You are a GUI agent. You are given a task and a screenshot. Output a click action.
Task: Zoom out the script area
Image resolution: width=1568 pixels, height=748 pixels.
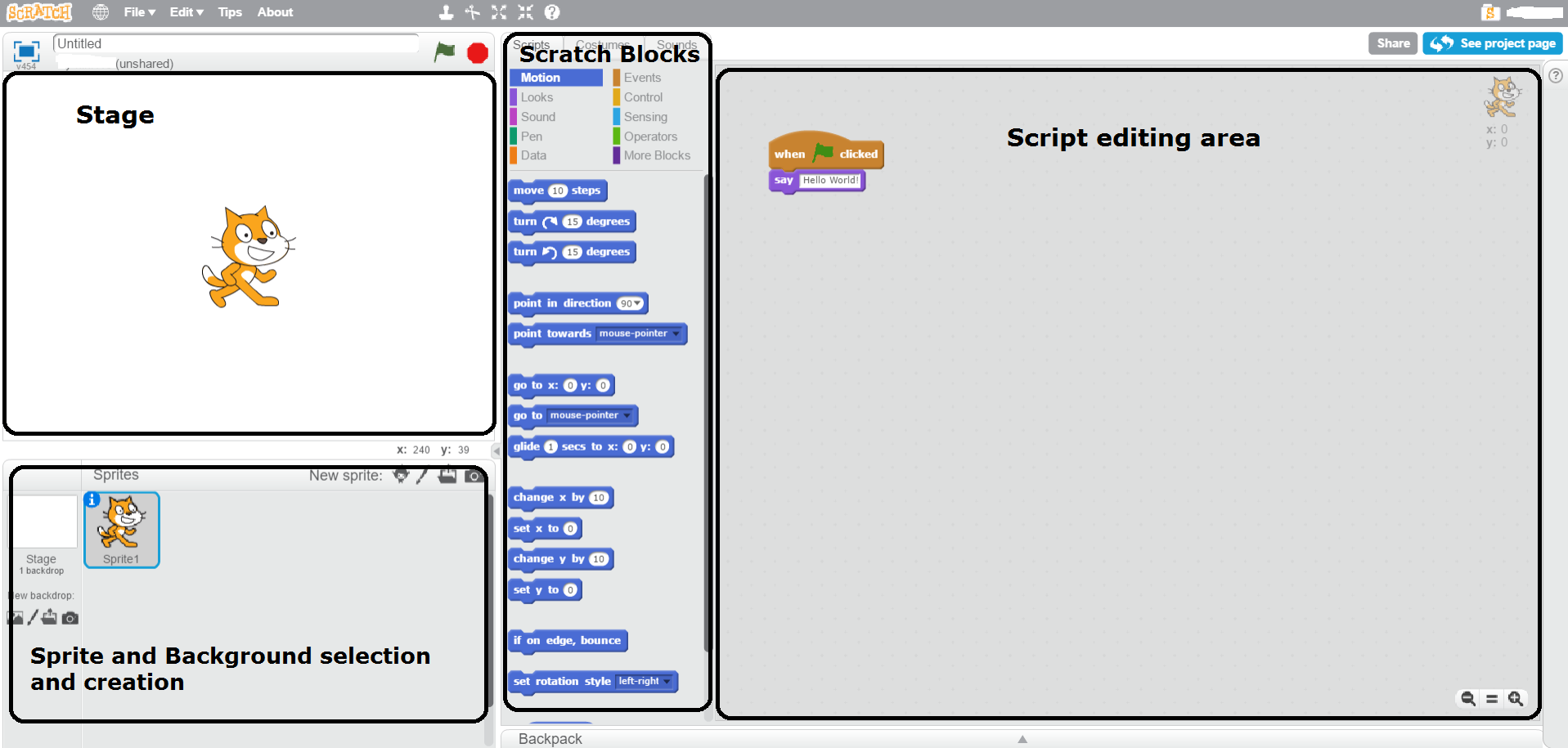pyautogui.click(x=1468, y=699)
